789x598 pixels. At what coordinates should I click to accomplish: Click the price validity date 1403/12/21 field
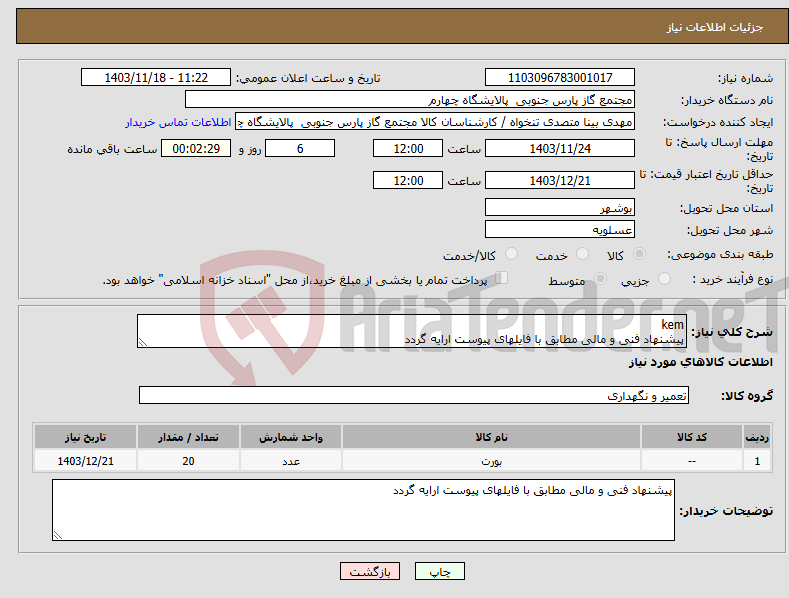click(x=560, y=180)
